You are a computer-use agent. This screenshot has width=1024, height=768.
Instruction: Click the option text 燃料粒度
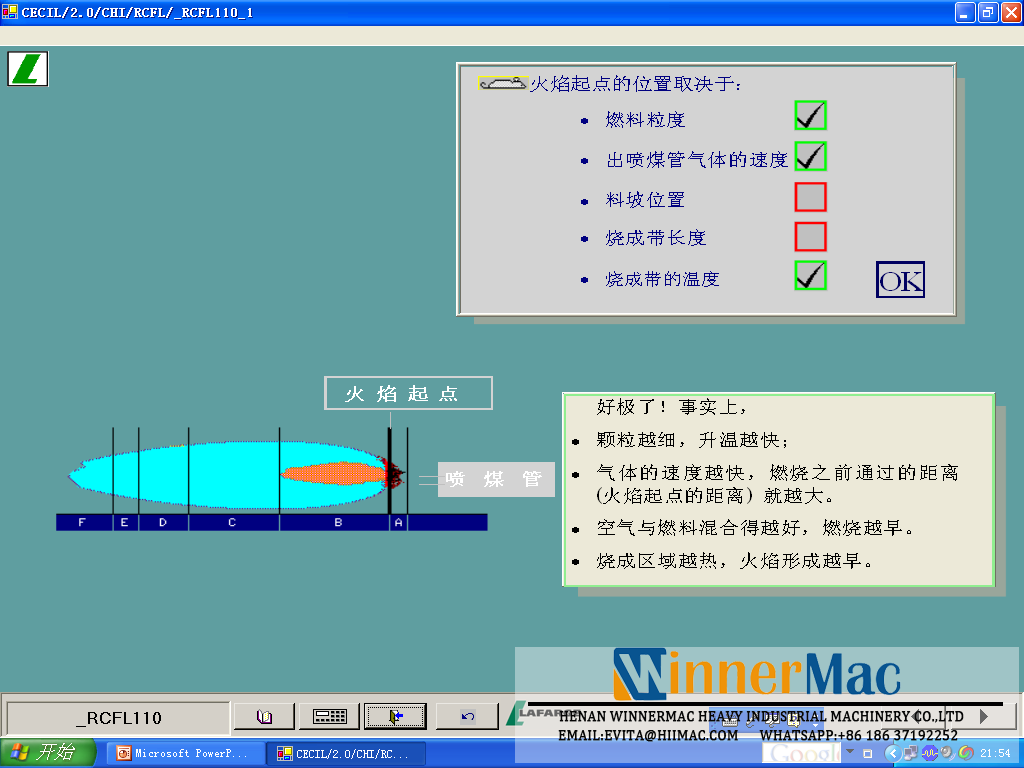pyautogui.click(x=645, y=120)
